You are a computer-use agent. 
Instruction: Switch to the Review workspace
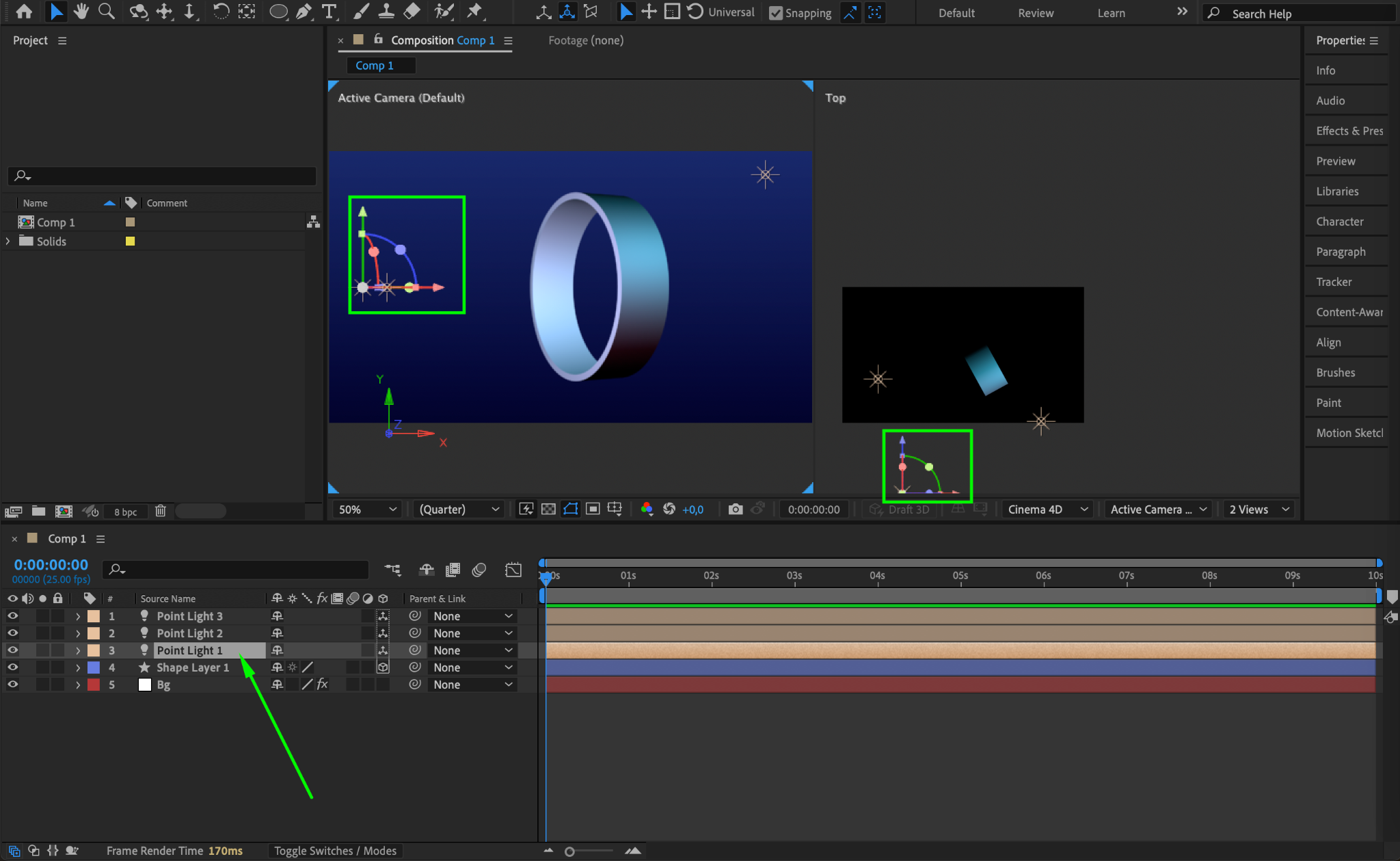(x=1035, y=13)
